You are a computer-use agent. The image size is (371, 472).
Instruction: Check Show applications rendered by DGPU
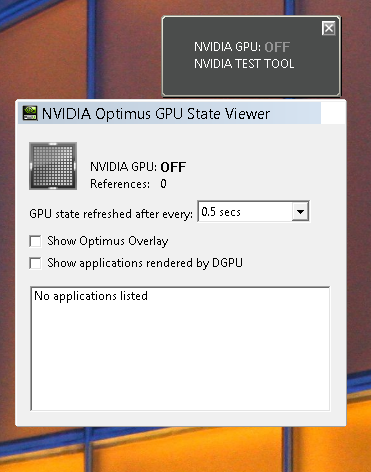click(x=35, y=263)
